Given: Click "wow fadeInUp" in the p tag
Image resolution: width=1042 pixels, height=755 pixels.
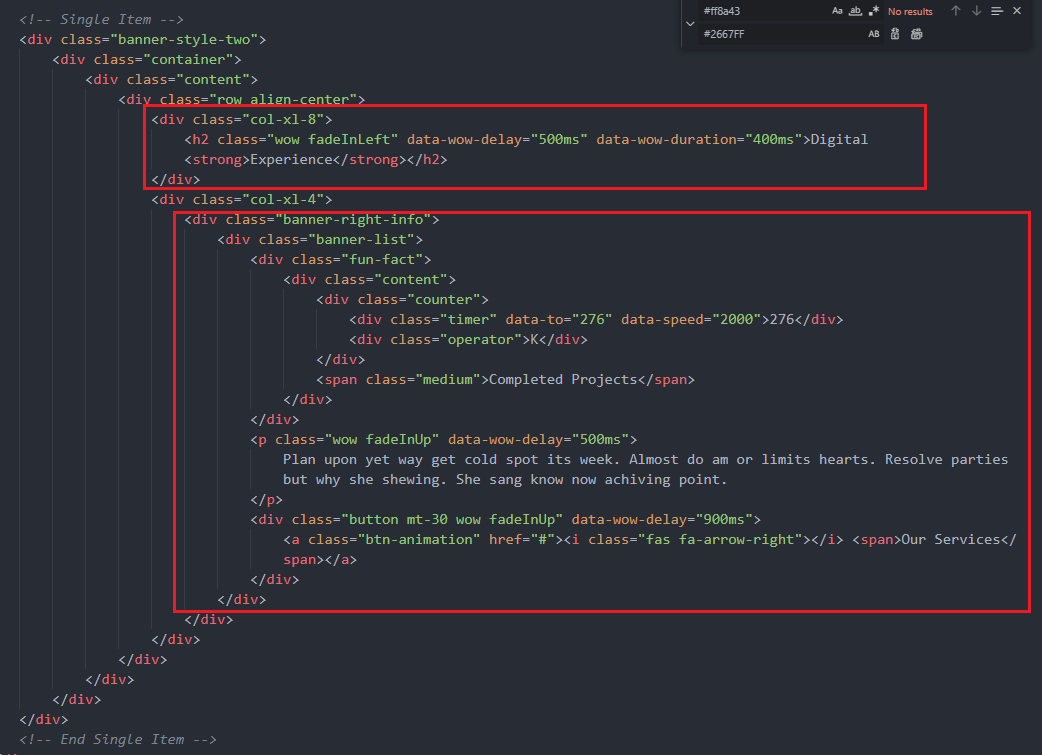Looking at the screenshot, I should (382, 439).
